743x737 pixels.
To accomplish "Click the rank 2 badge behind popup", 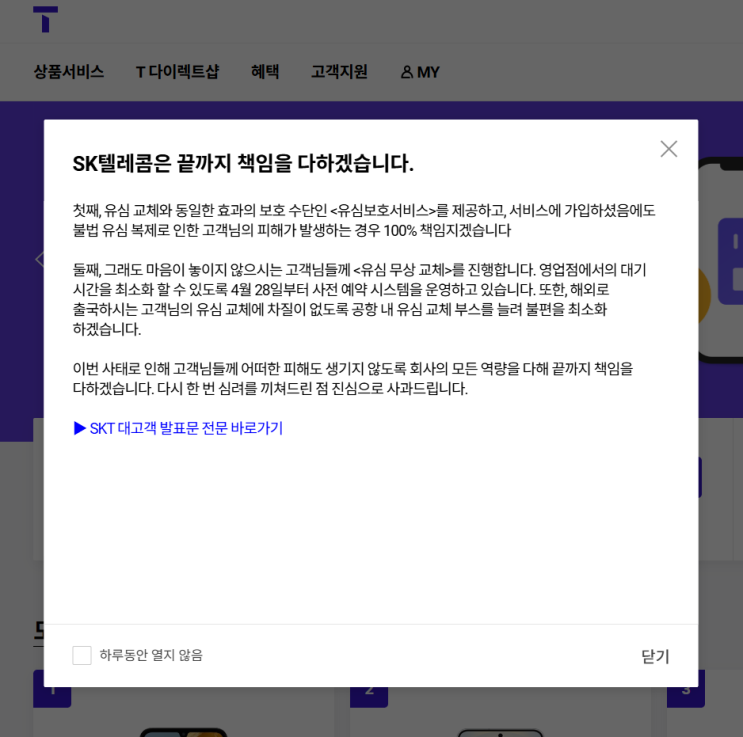I will click(x=369, y=697).
